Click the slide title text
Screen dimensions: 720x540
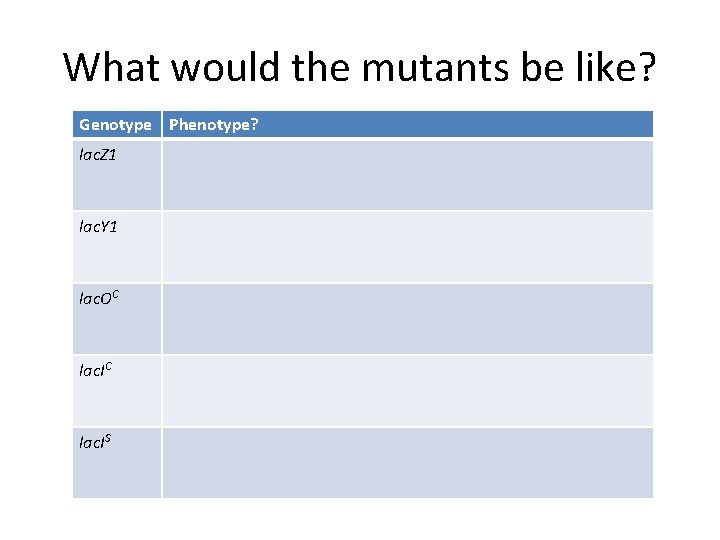coord(360,67)
